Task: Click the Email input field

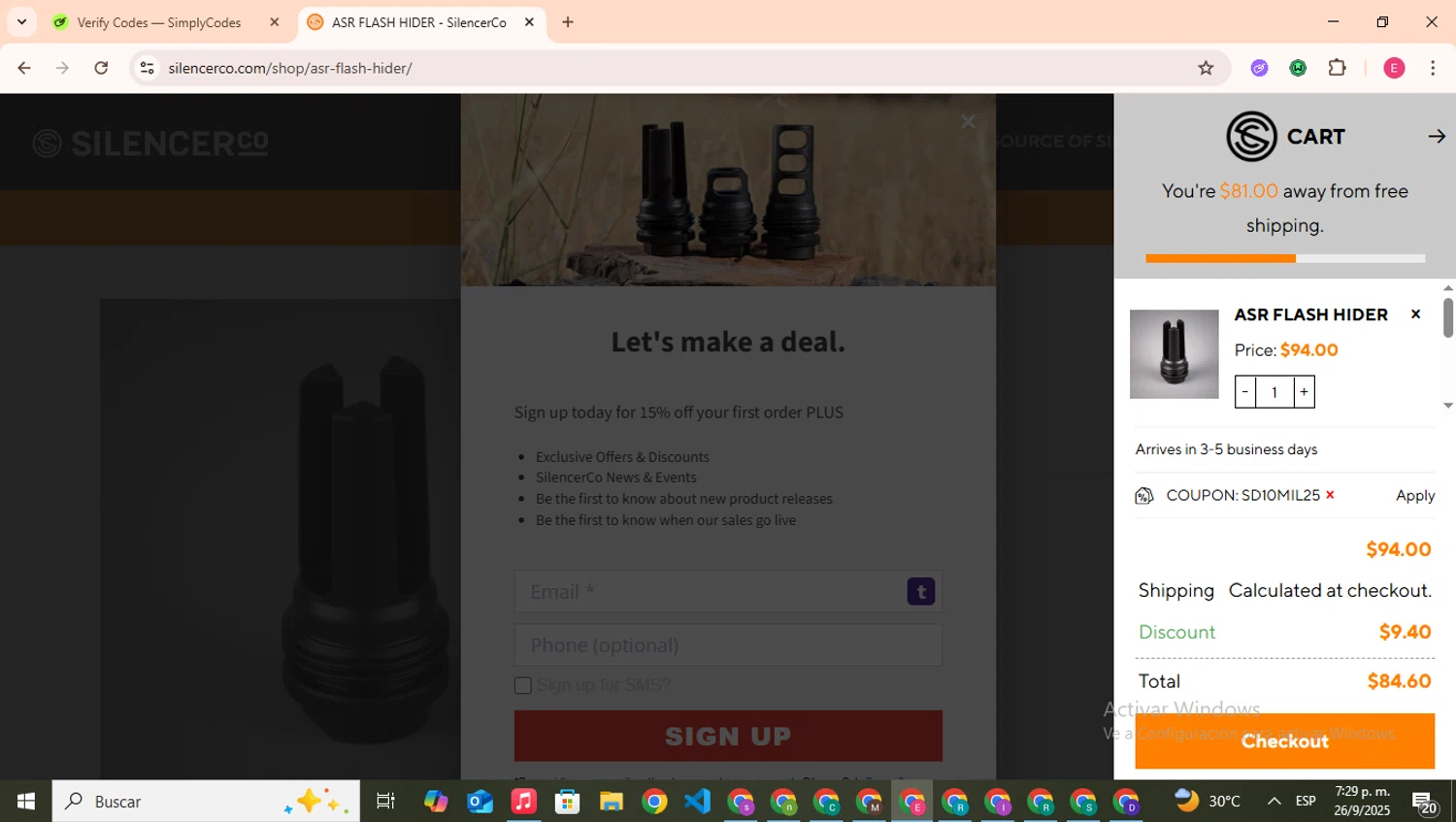Action: point(728,591)
